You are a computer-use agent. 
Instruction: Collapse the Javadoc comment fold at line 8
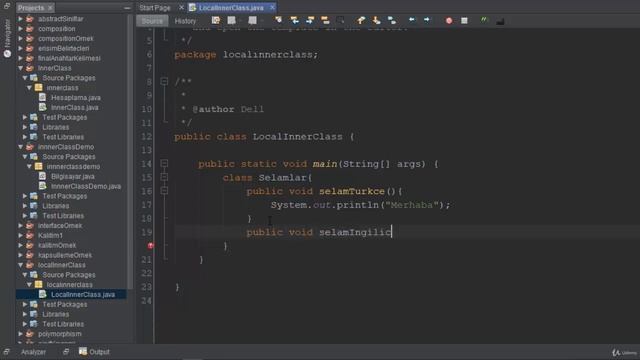tap(164, 82)
